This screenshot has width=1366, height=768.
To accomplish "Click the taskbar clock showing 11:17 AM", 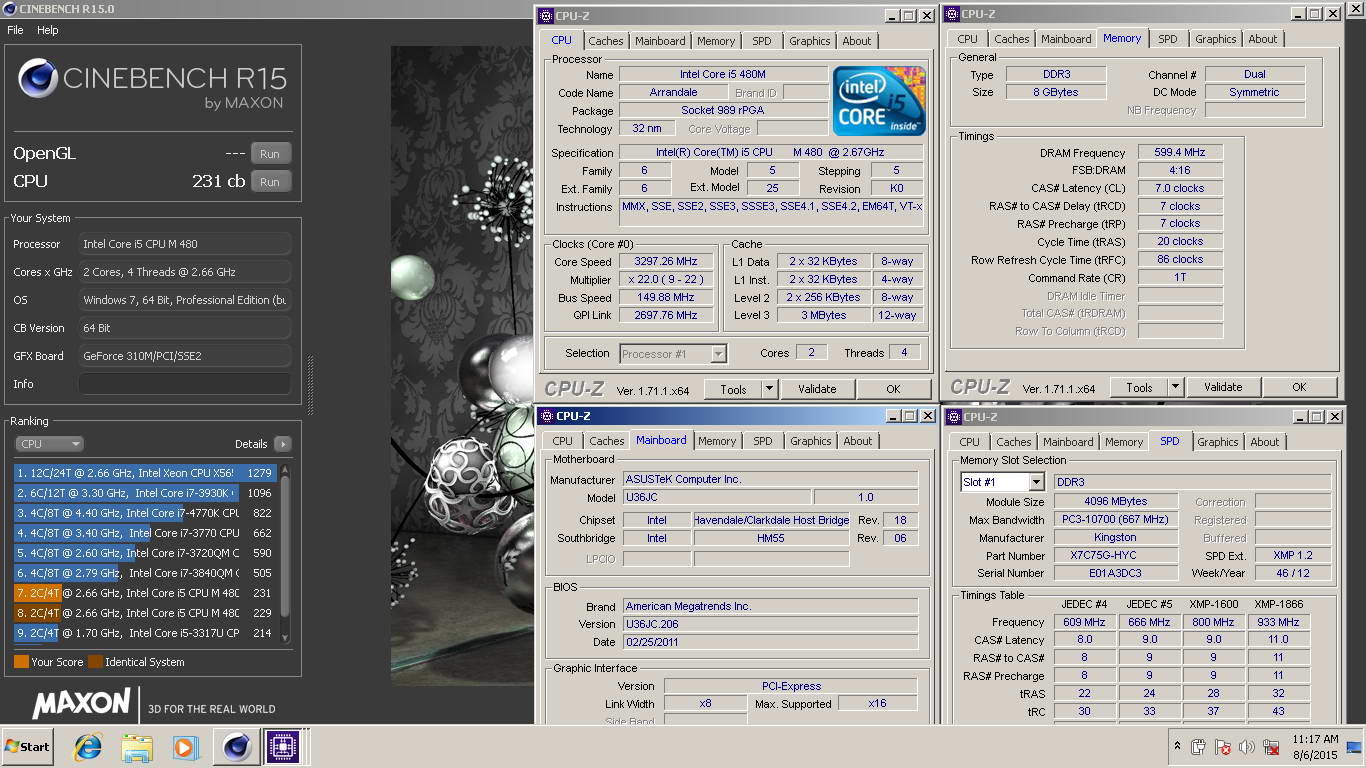I will click(x=1314, y=747).
